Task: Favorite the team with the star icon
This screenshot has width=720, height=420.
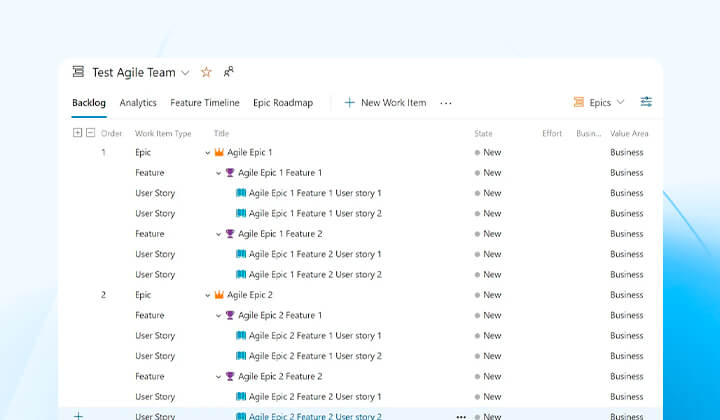Action: [x=206, y=72]
